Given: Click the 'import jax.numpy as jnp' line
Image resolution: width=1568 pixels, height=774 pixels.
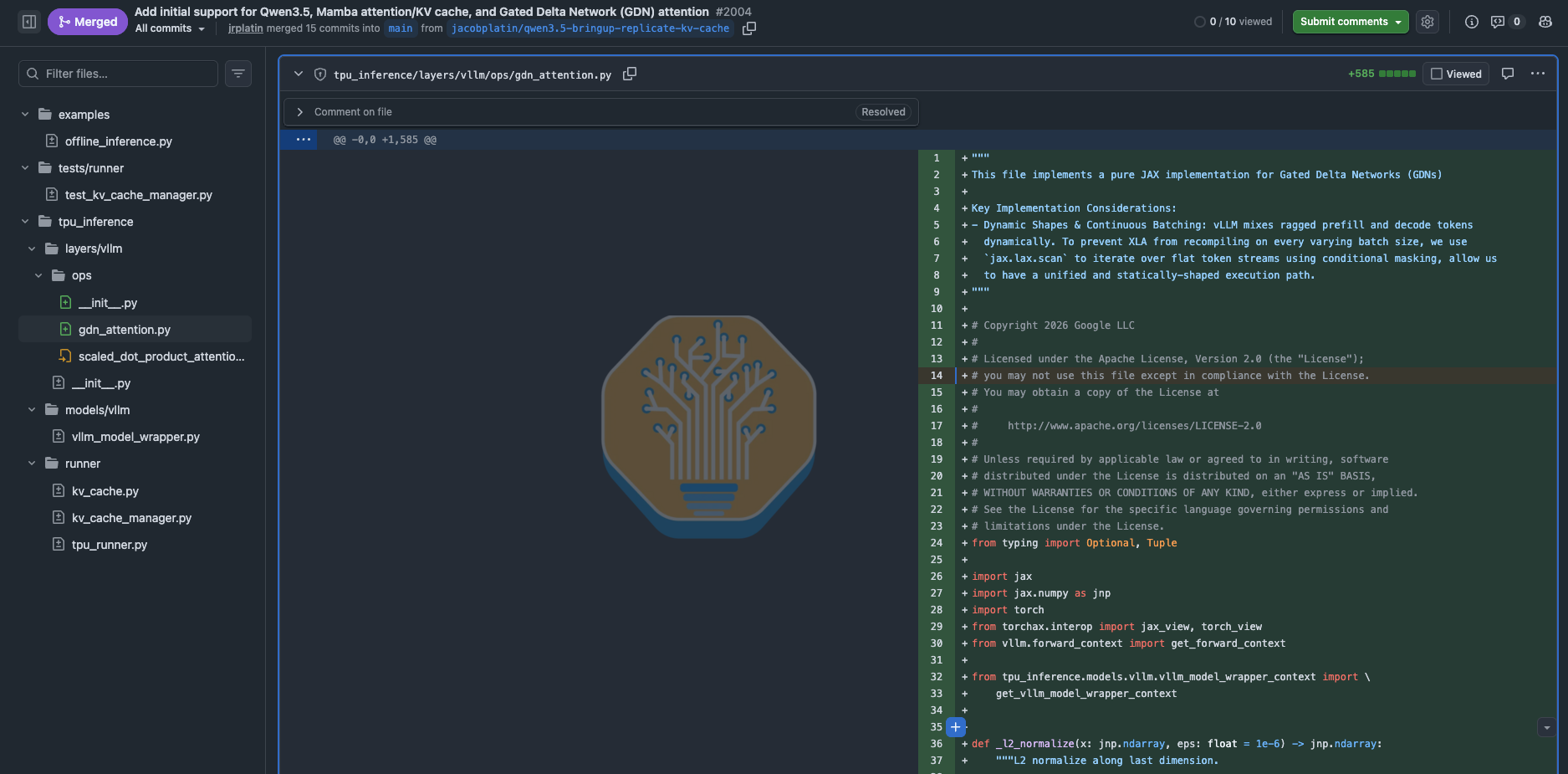Looking at the screenshot, I should coord(1041,593).
